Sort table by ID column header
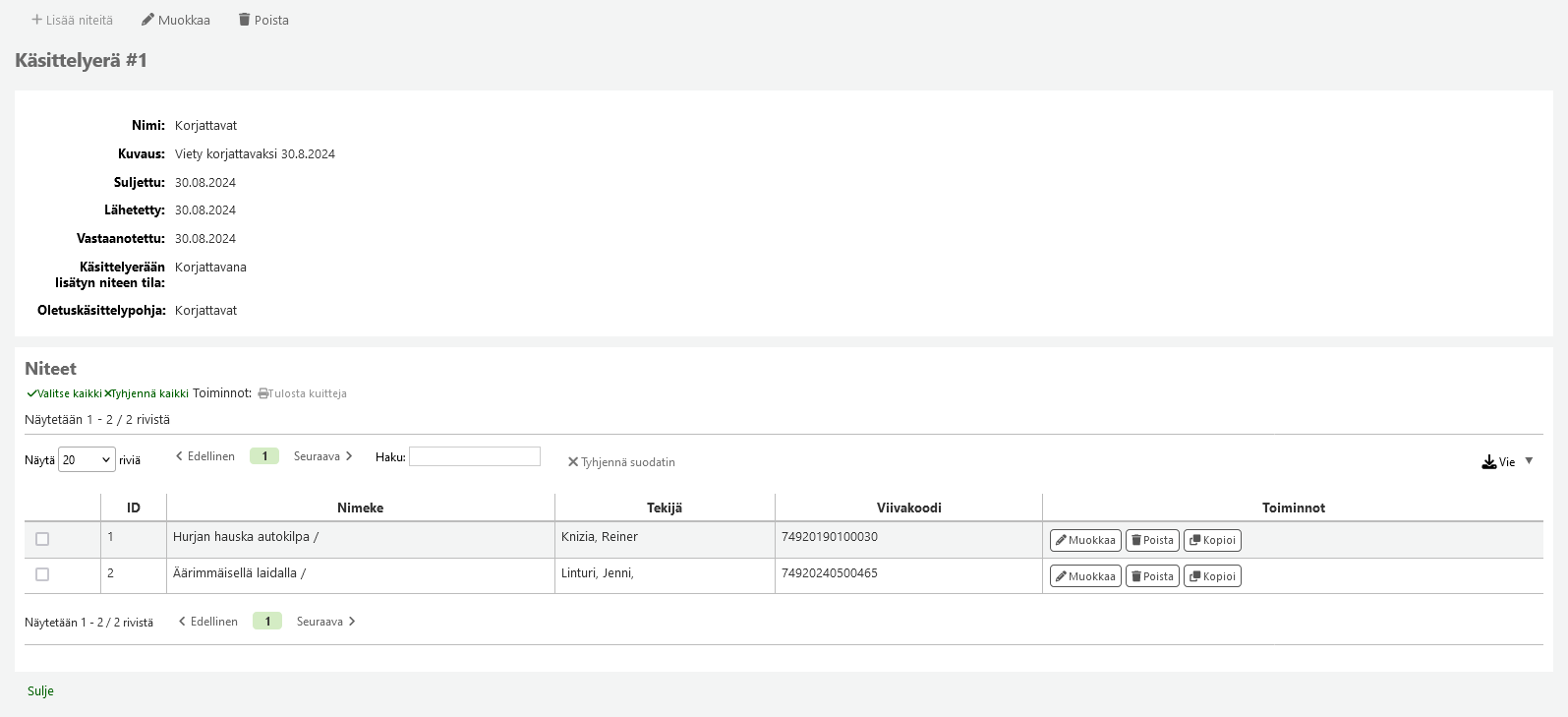 (134, 508)
